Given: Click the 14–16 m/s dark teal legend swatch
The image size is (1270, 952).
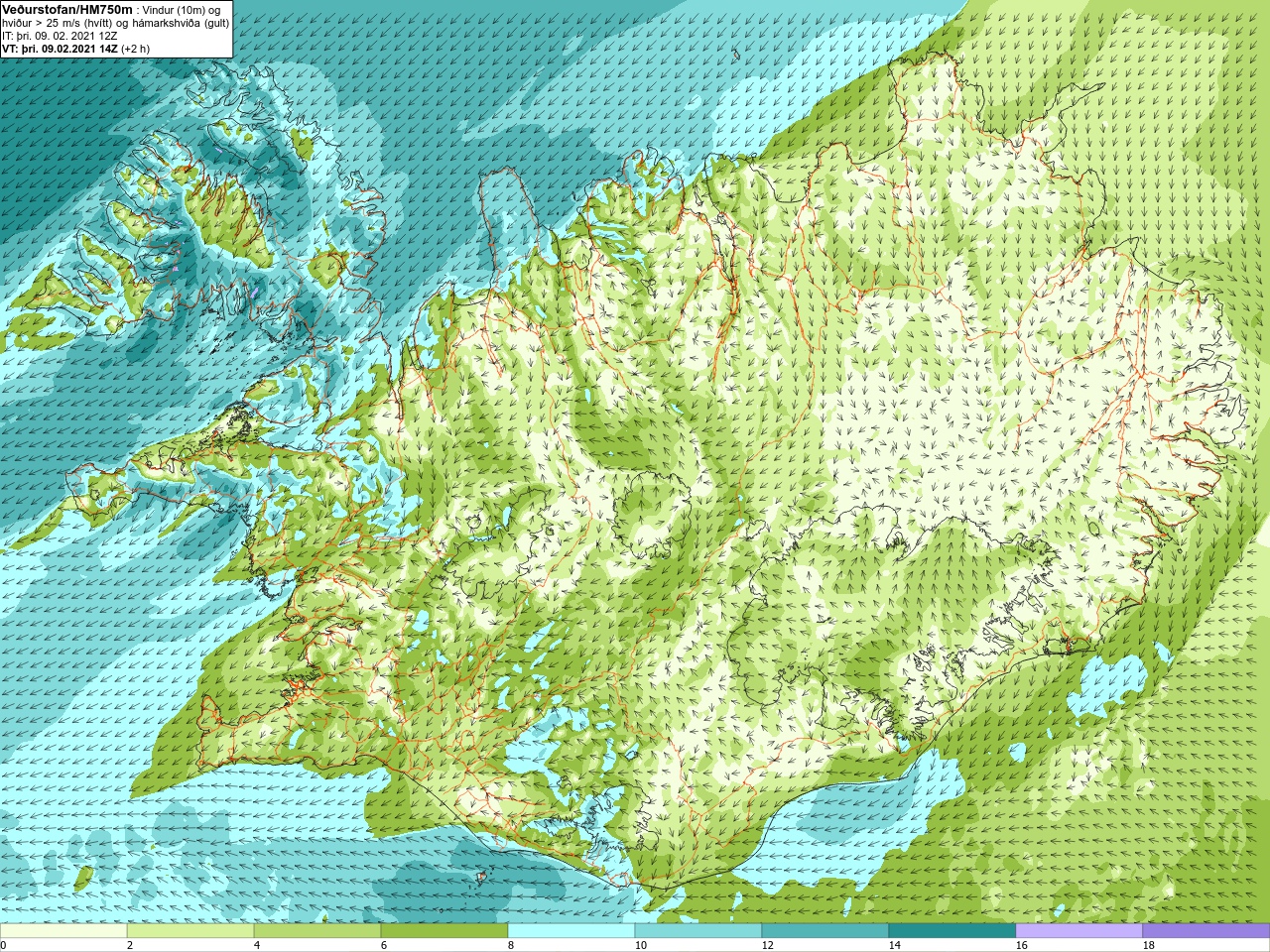Looking at the screenshot, I should click(952, 931).
